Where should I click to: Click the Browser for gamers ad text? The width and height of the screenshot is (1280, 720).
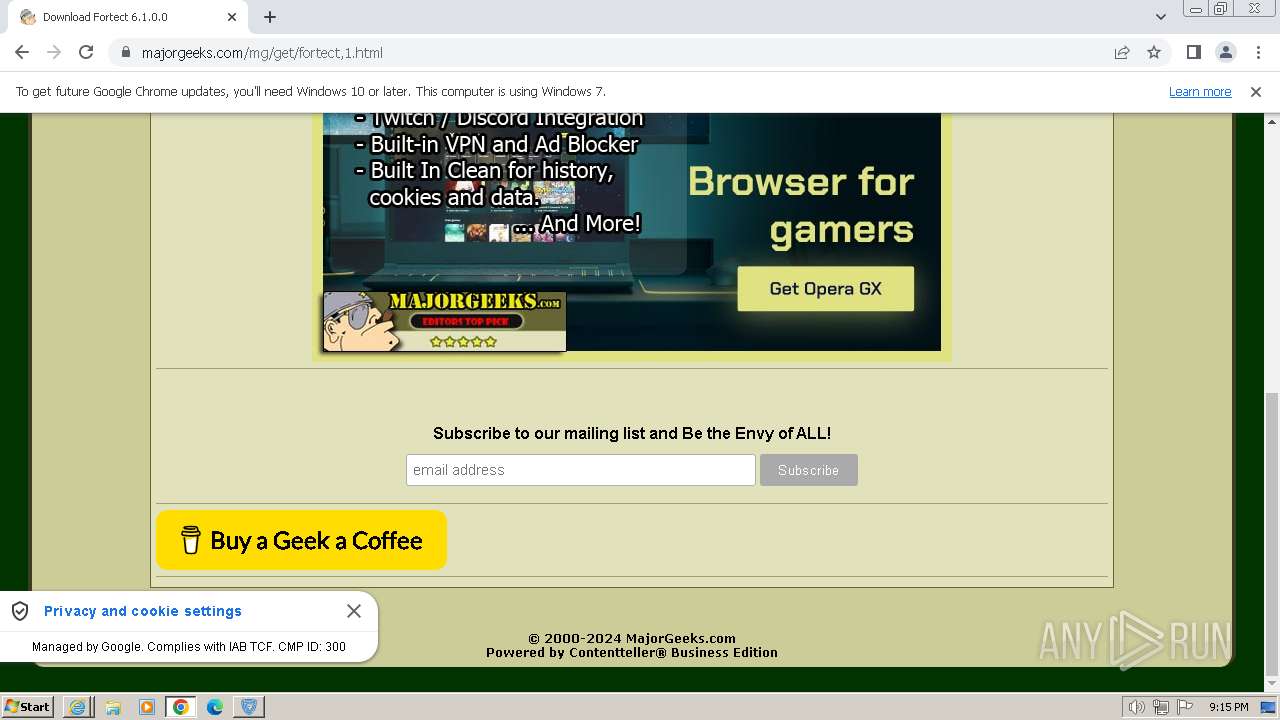(801, 205)
